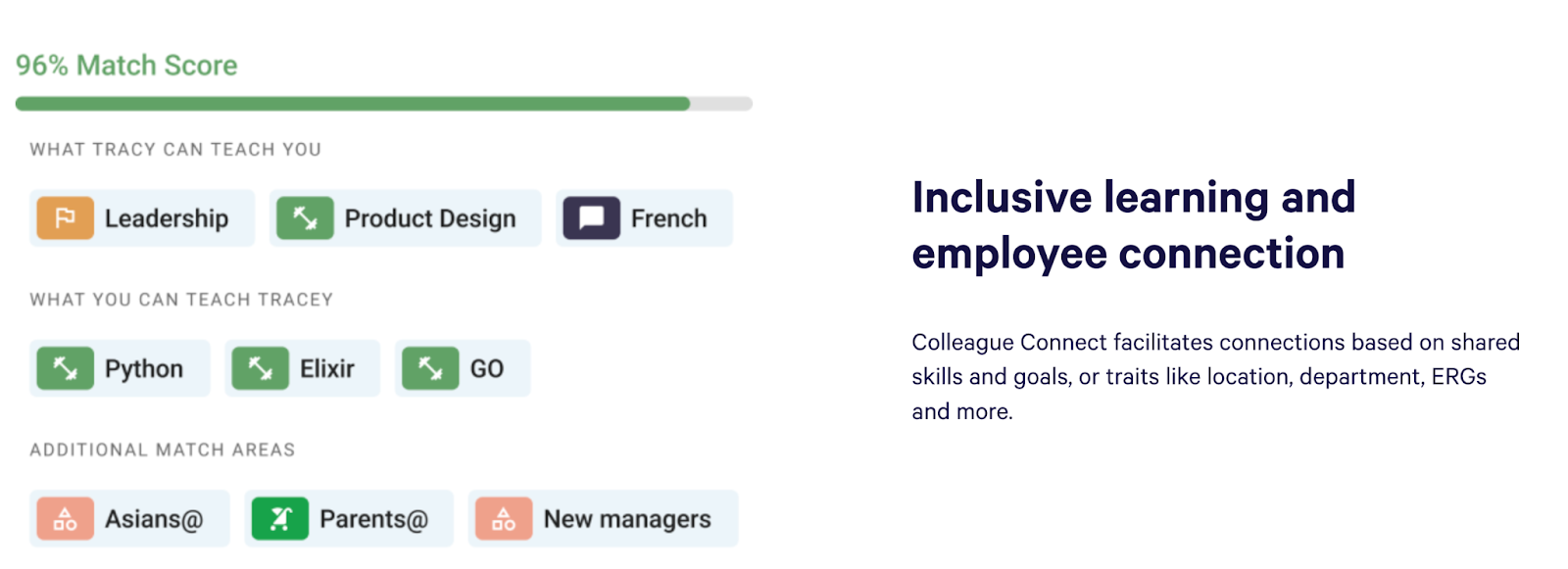This screenshot has width=1568, height=569.
Task: Click the skill icon next to Python
Action: click(x=65, y=368)
